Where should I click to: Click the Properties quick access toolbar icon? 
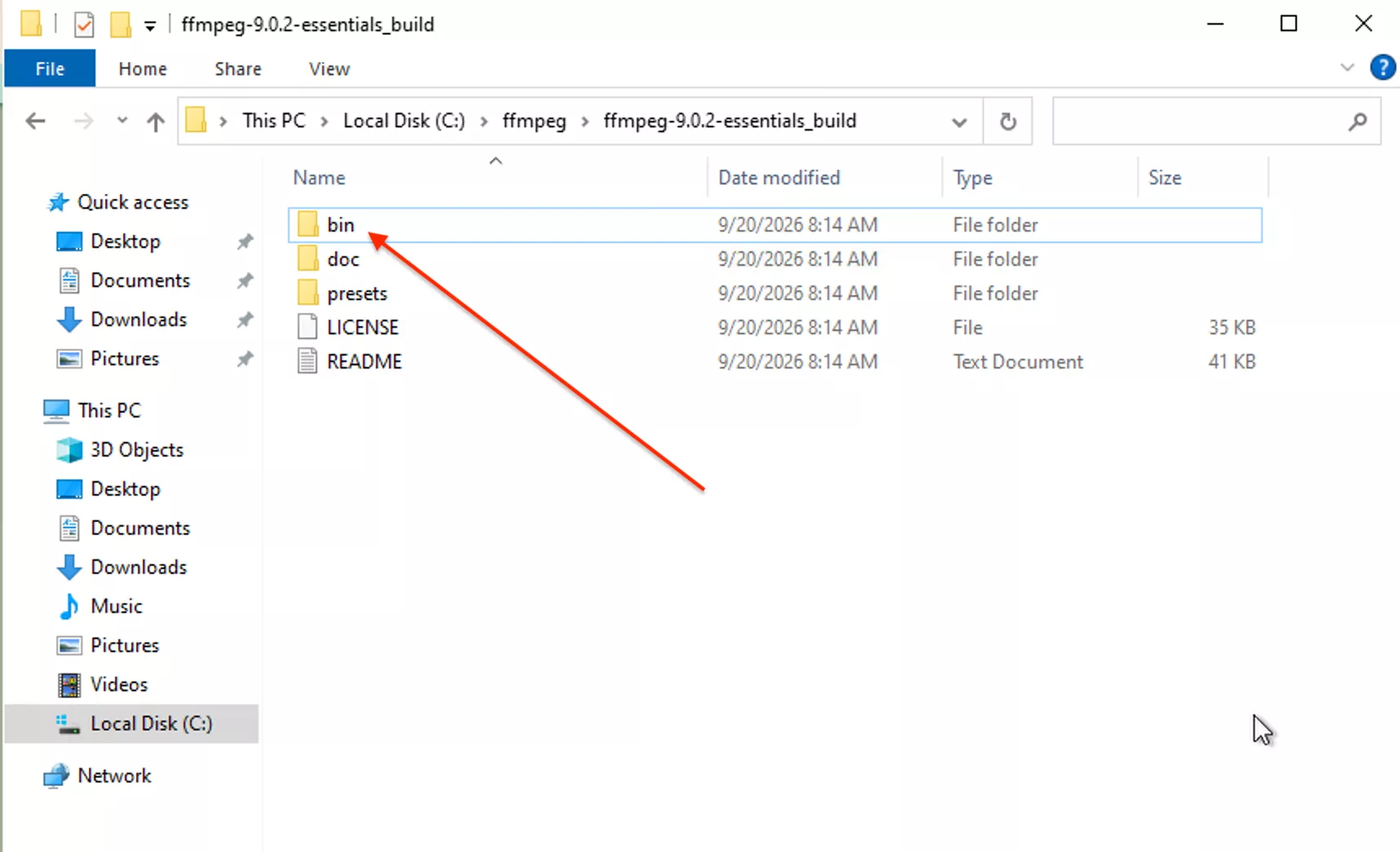click(x=83, y=24)
